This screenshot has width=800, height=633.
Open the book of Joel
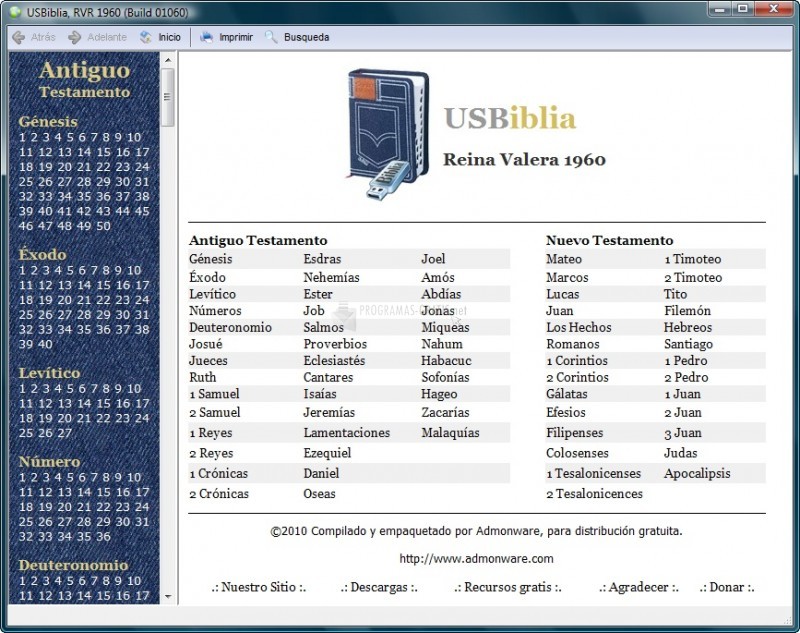433,259
